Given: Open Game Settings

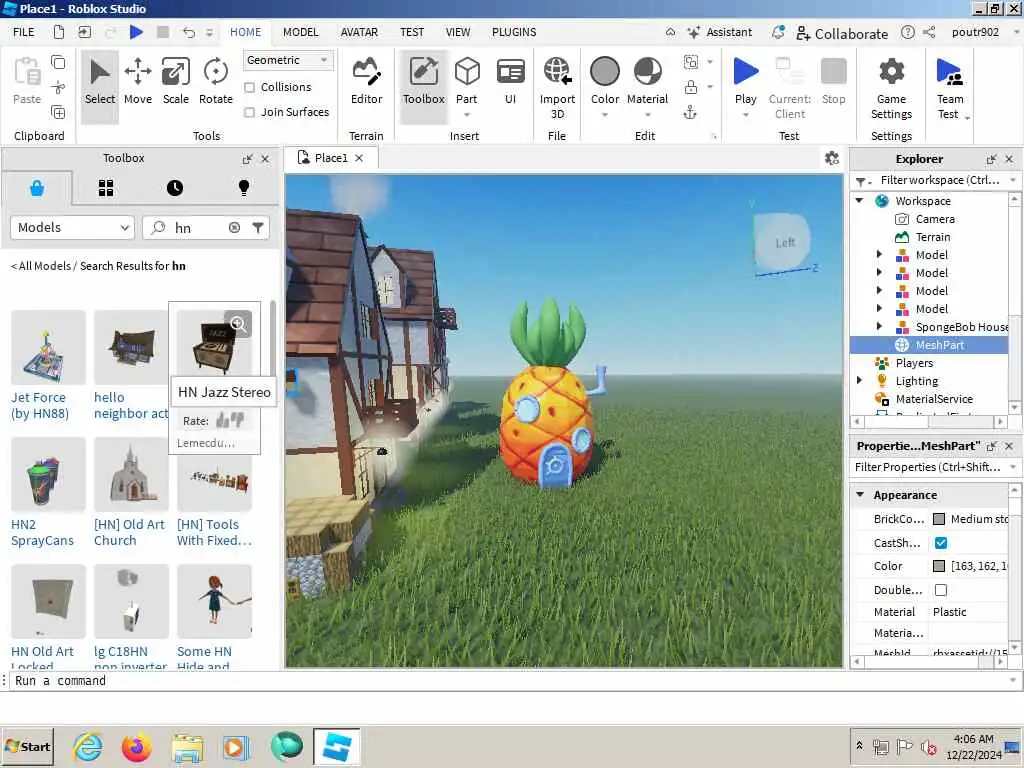Looking at the screenshot, I should point(891,87).
